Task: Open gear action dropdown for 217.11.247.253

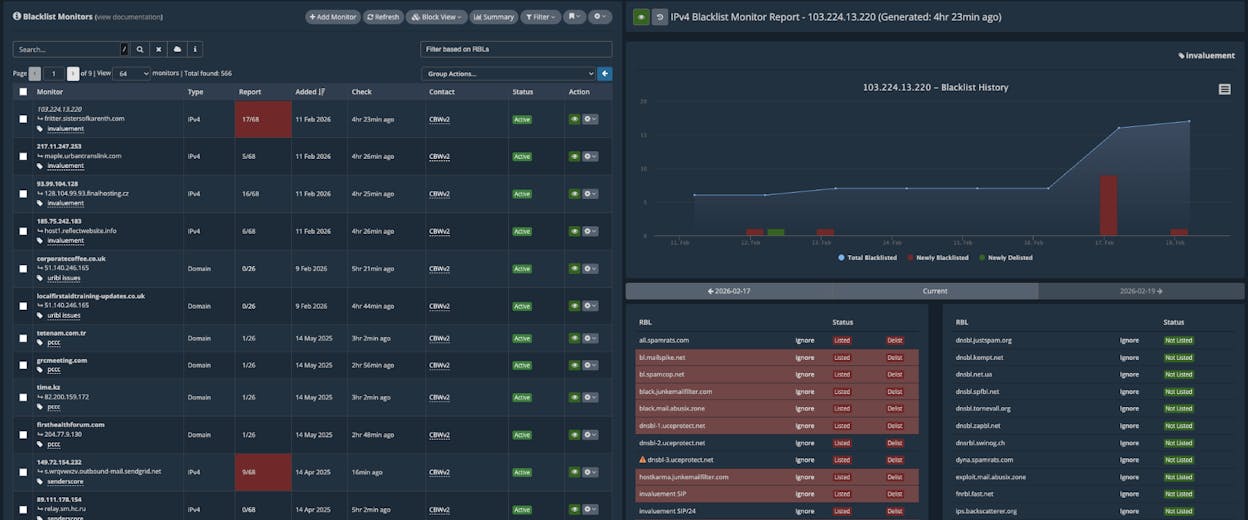Action: (x=590, y=156)
